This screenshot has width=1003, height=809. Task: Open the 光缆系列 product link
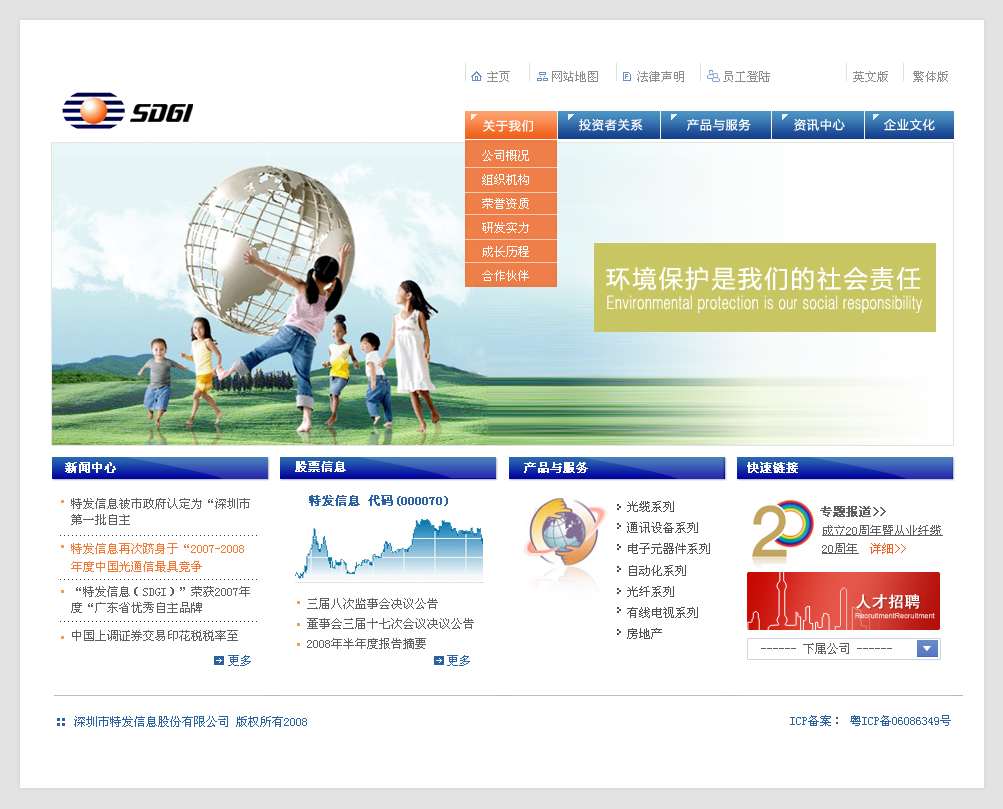650,507
